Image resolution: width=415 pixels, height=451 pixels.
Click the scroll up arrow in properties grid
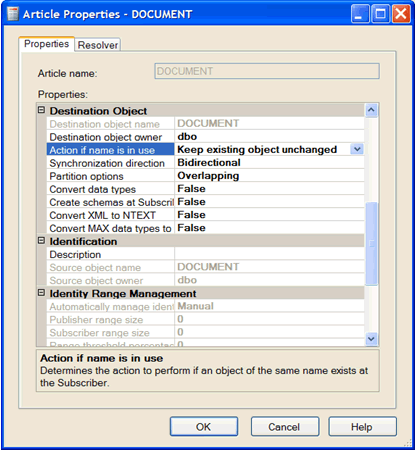pyautogui.click(x=371, y=110)
